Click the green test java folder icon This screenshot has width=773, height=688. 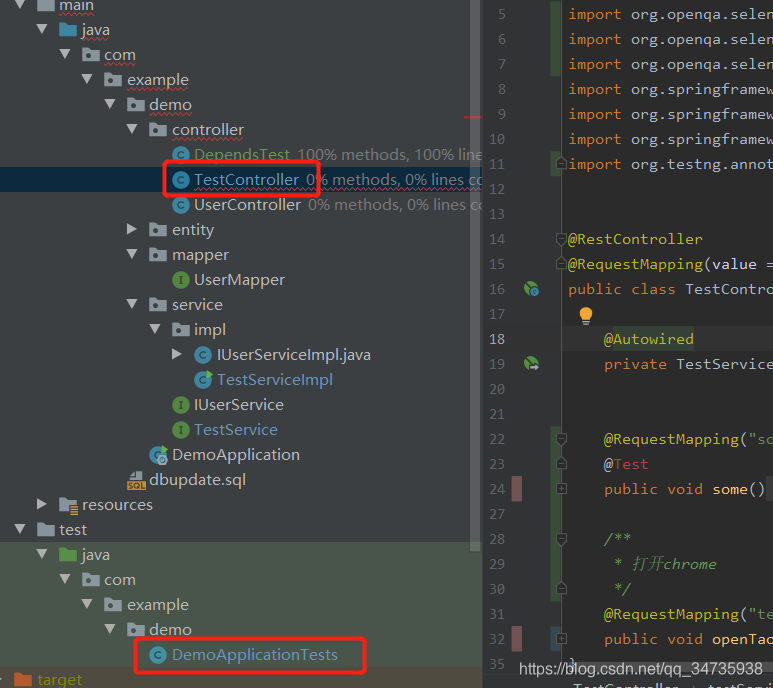68,554
